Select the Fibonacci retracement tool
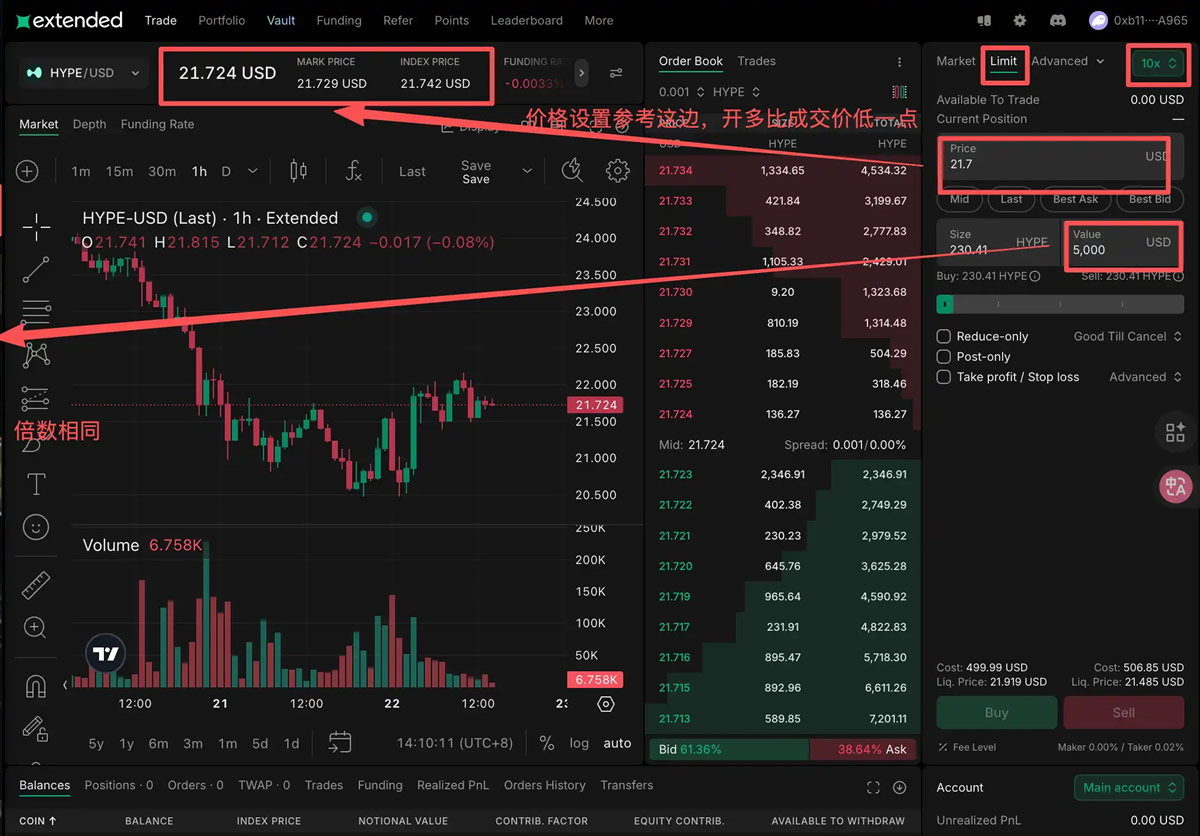Image resolution: width=1200 pixels, height=836 pixels. click(36, 312)
